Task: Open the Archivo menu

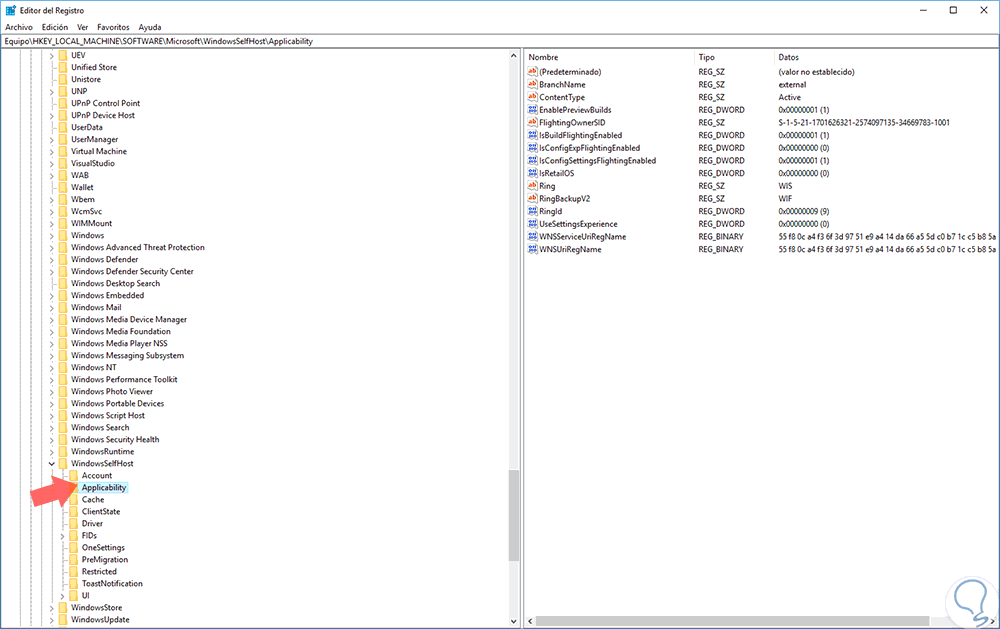Action: [x=19, y=27]
